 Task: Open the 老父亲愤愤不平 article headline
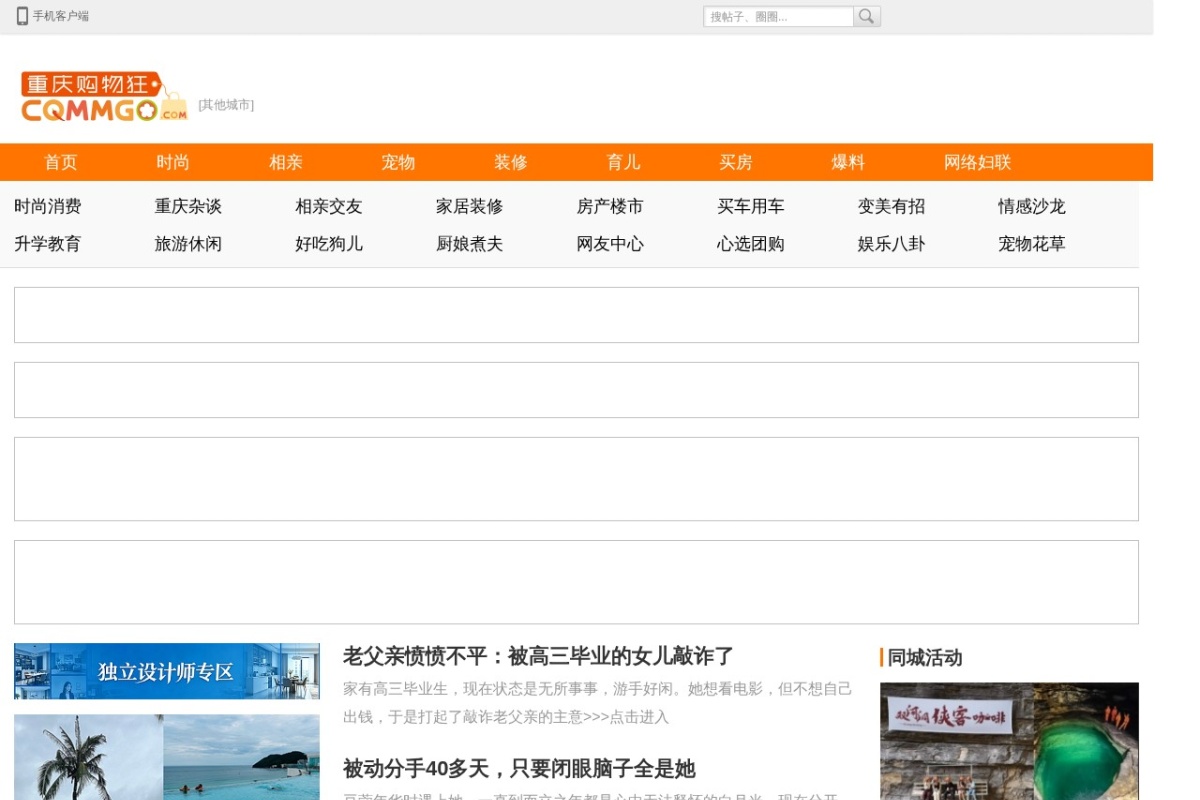539,656
